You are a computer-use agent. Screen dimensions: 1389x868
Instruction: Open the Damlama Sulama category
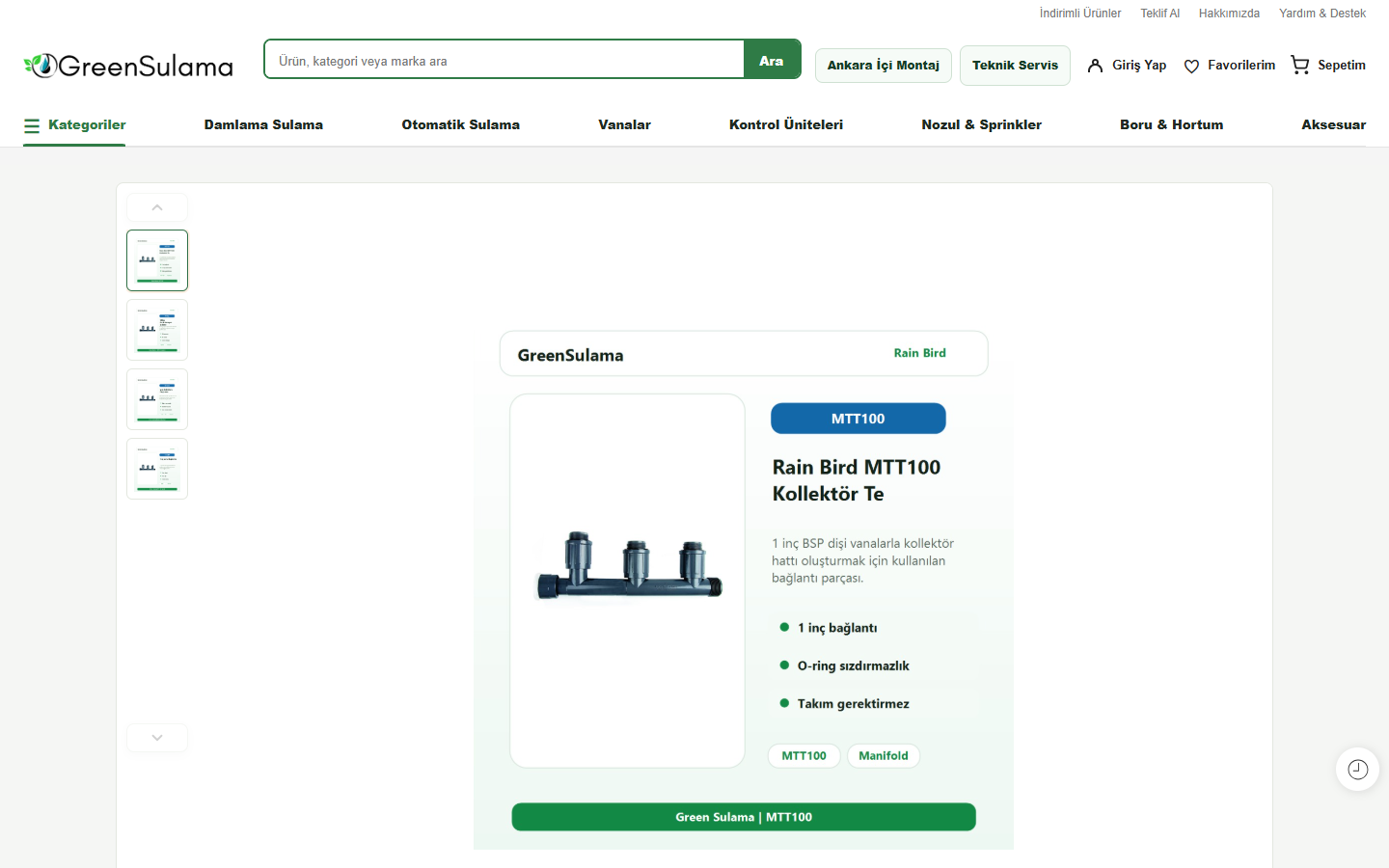point(263,125)
